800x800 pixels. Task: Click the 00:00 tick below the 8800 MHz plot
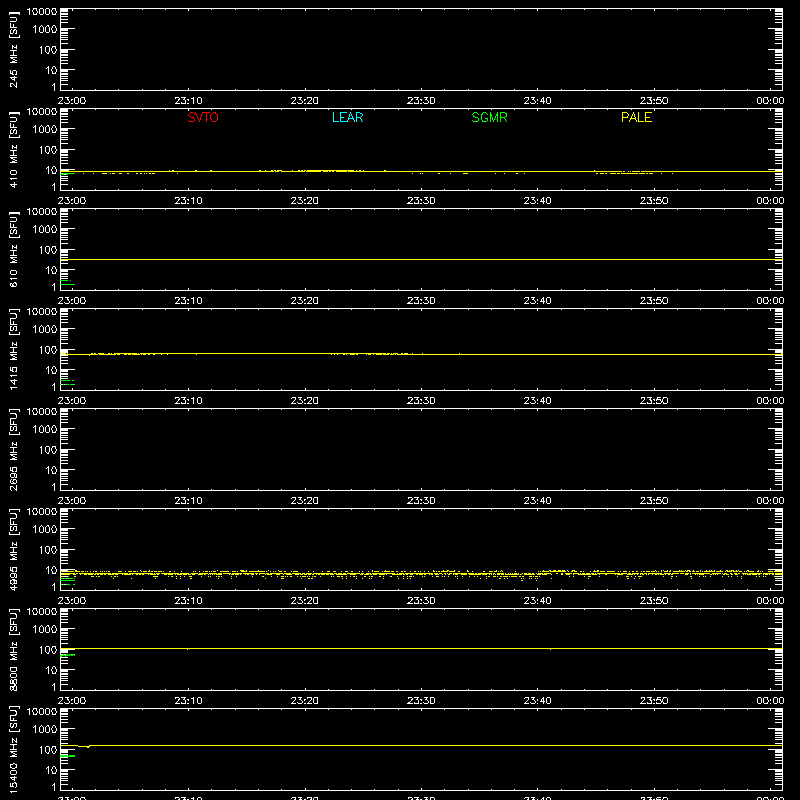coord(770,701)
